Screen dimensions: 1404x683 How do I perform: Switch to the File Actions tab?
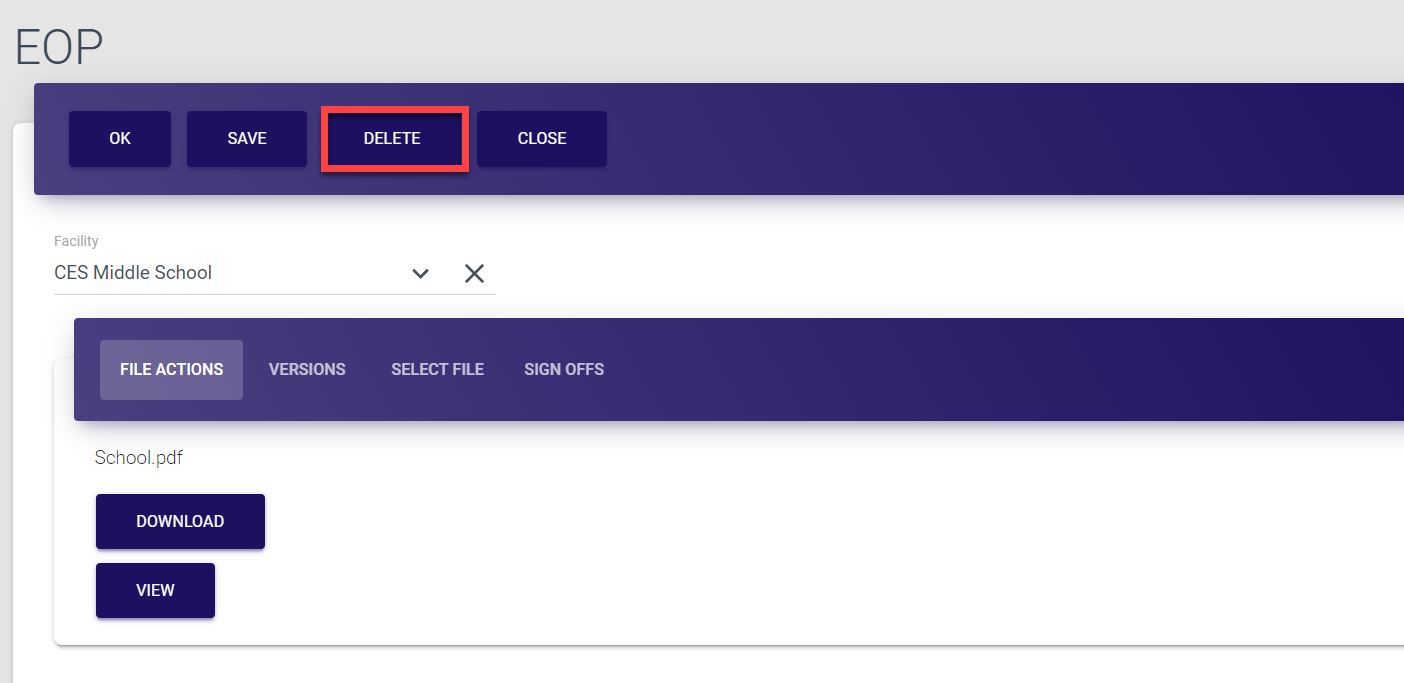(171, 370)
